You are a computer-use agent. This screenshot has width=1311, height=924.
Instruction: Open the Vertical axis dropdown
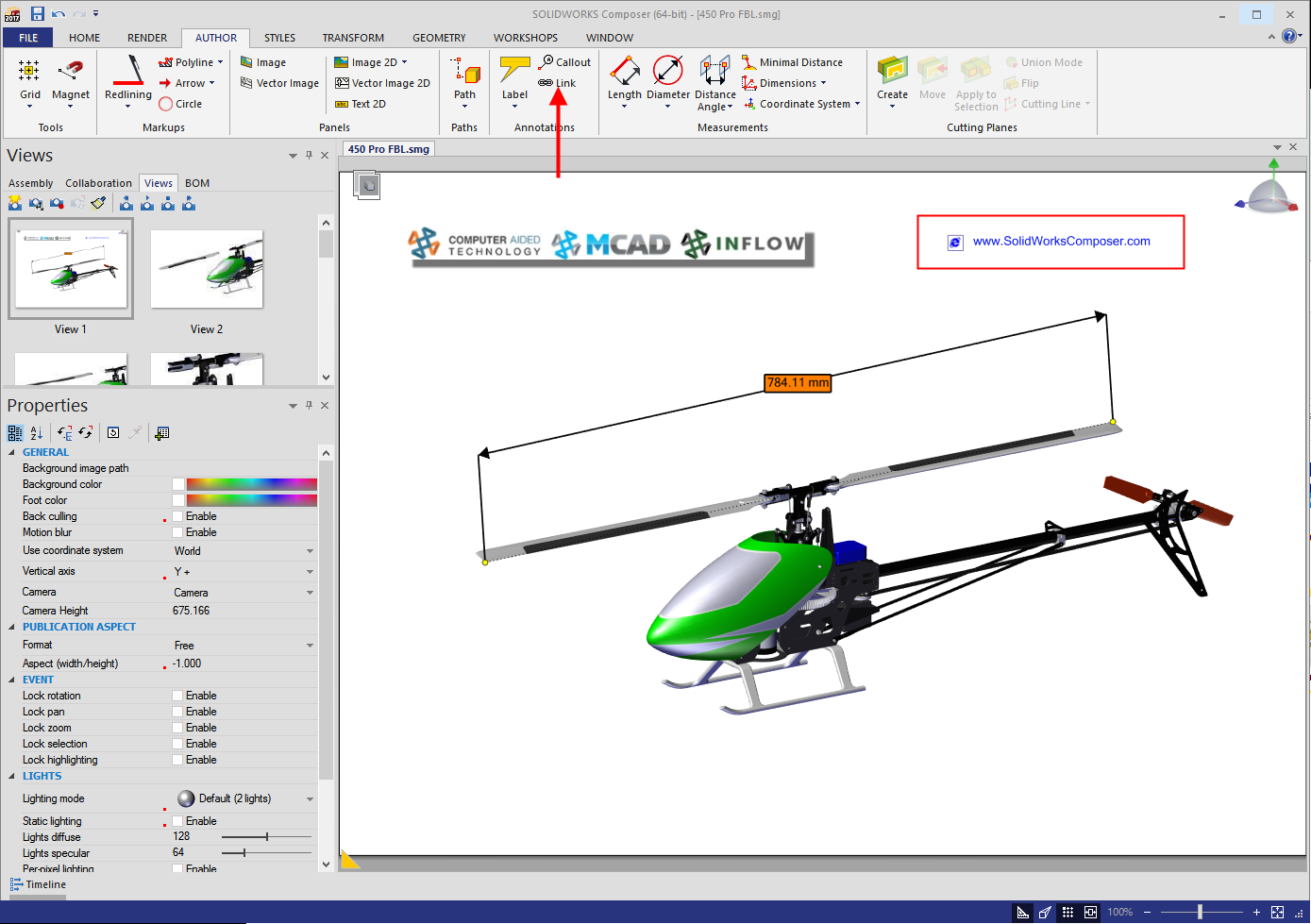tap(310, 572)
